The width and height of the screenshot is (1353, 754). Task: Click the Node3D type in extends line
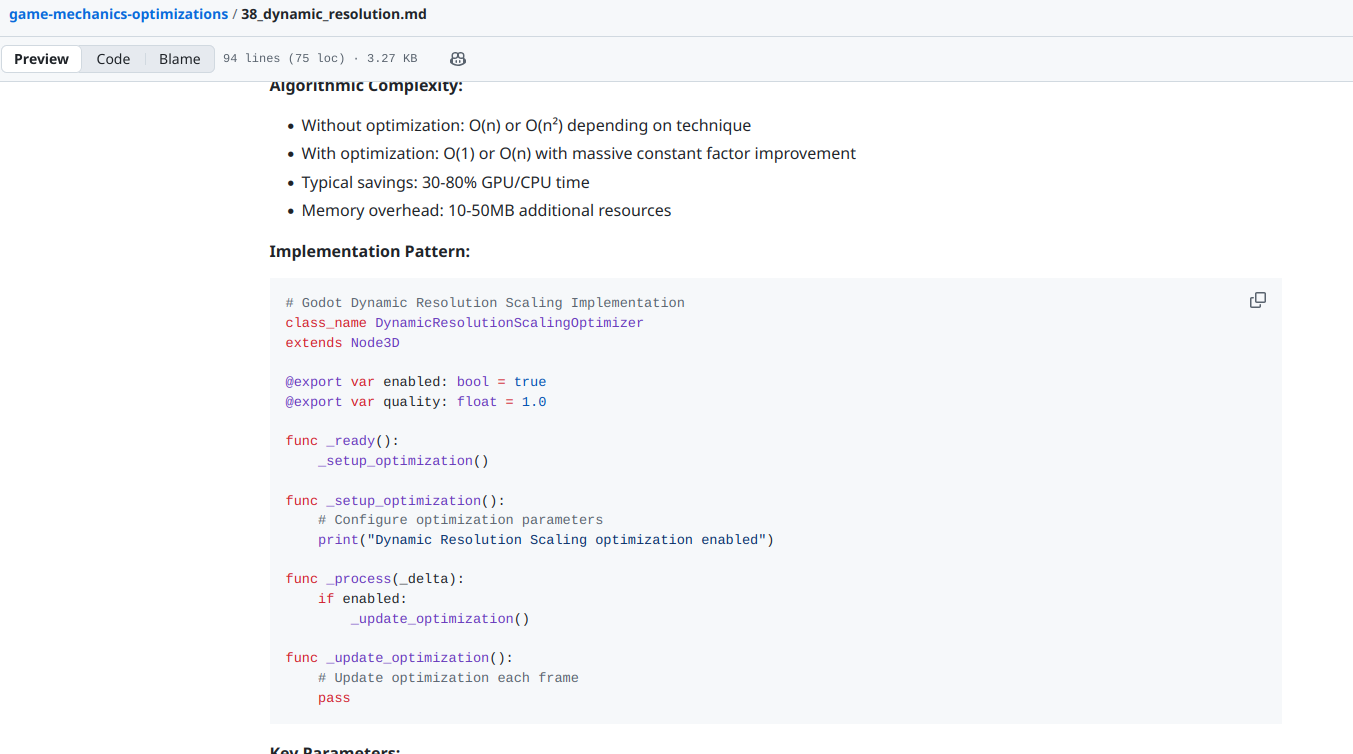375,343
